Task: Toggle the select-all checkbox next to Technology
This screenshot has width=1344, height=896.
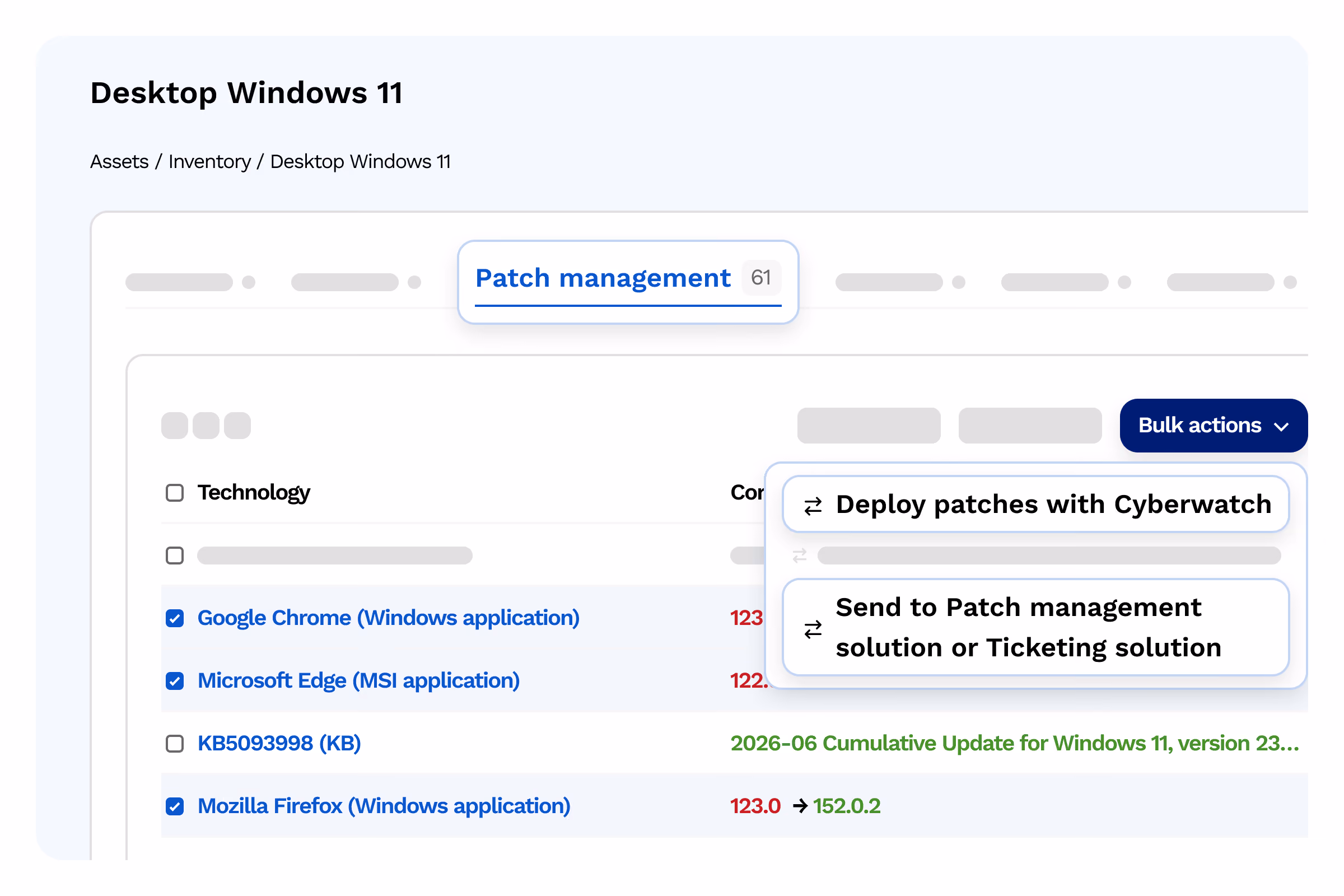Action: [x=175, y=493]
